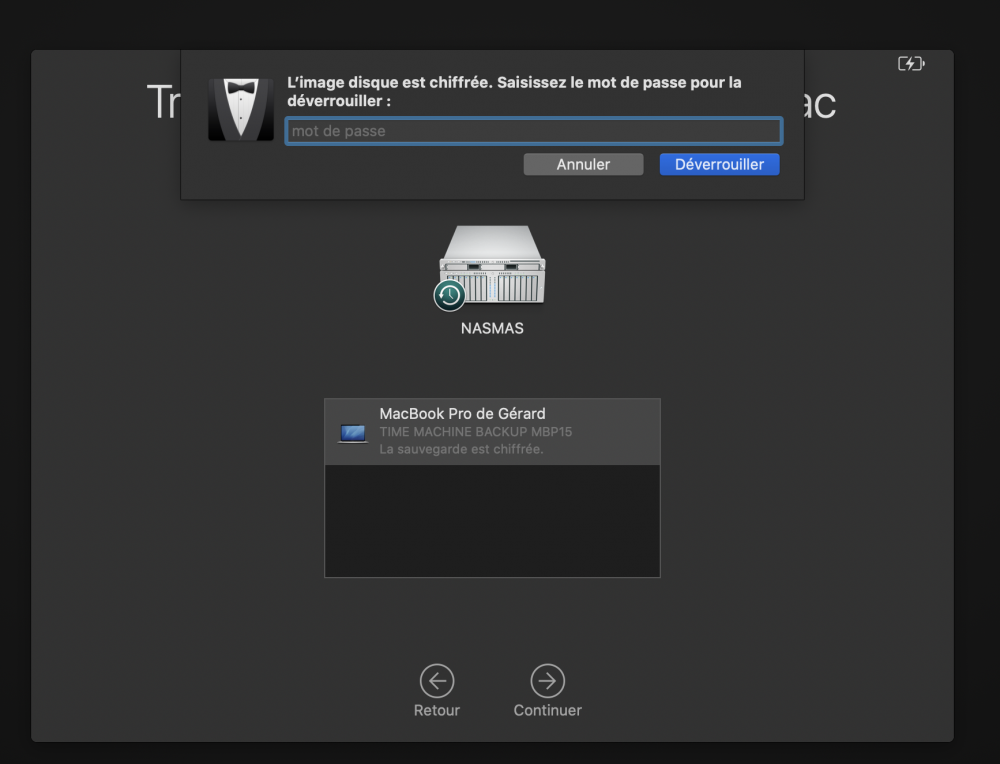
Task: Click the MacBook laptop icon in list
Action: [353, 434]
